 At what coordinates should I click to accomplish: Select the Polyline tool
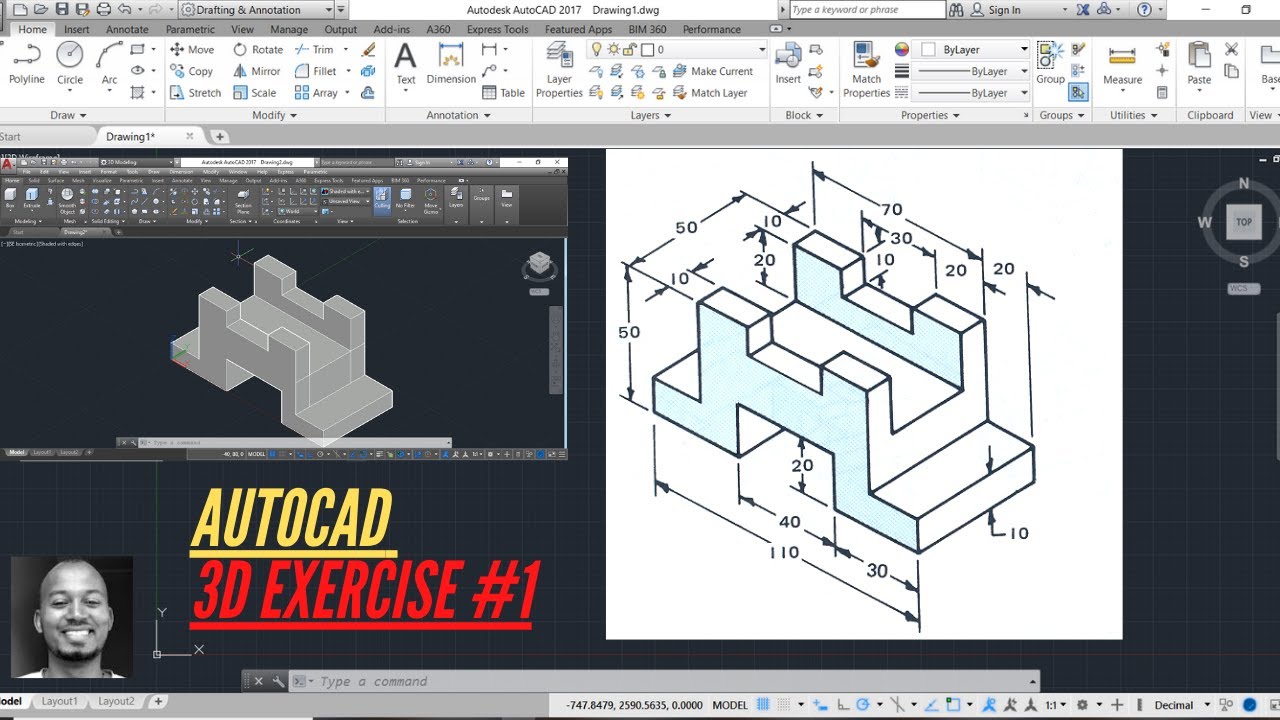(x=26, y=65)
